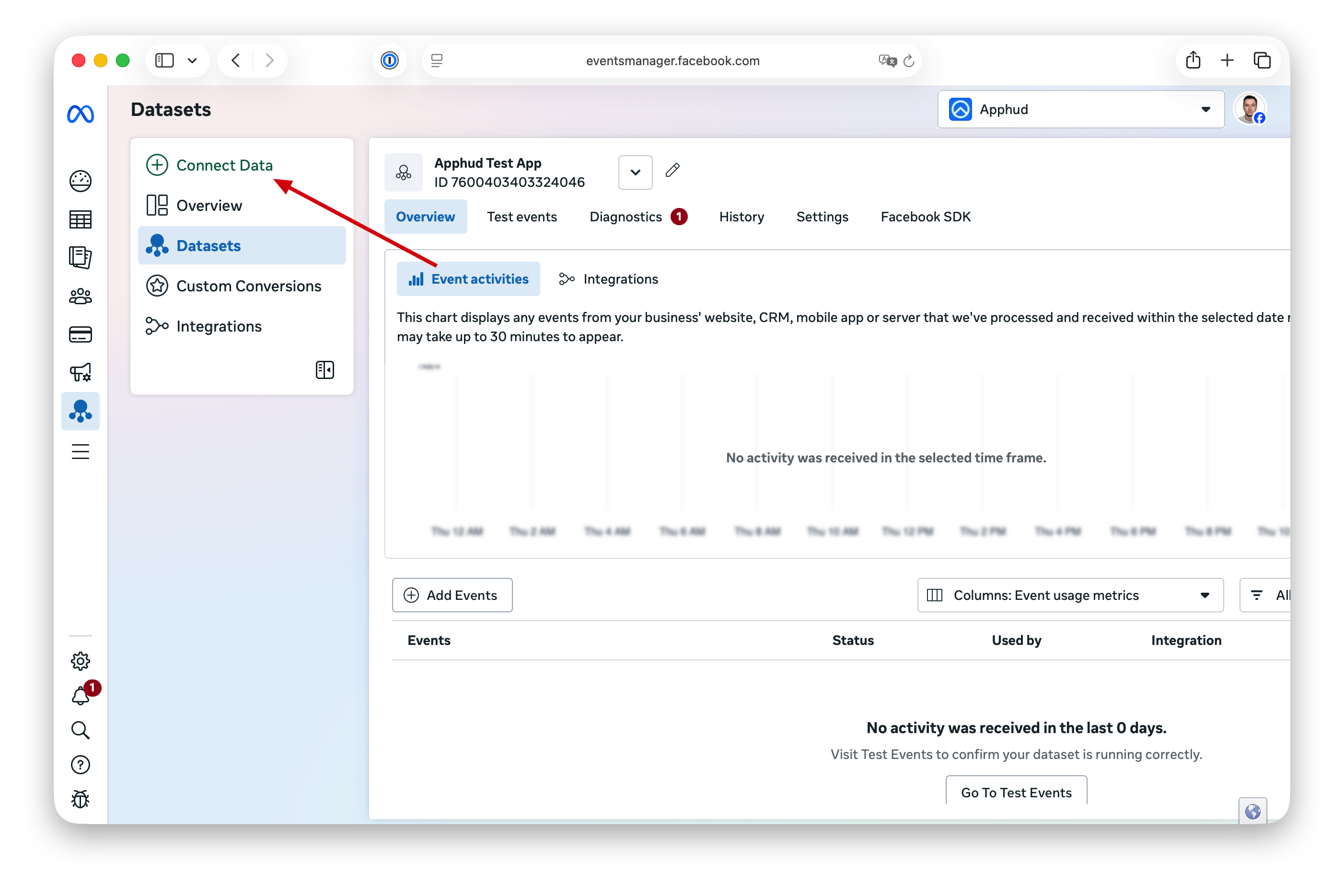
Task: Switch to the Test events tab
Action: (x=521, y=217)
